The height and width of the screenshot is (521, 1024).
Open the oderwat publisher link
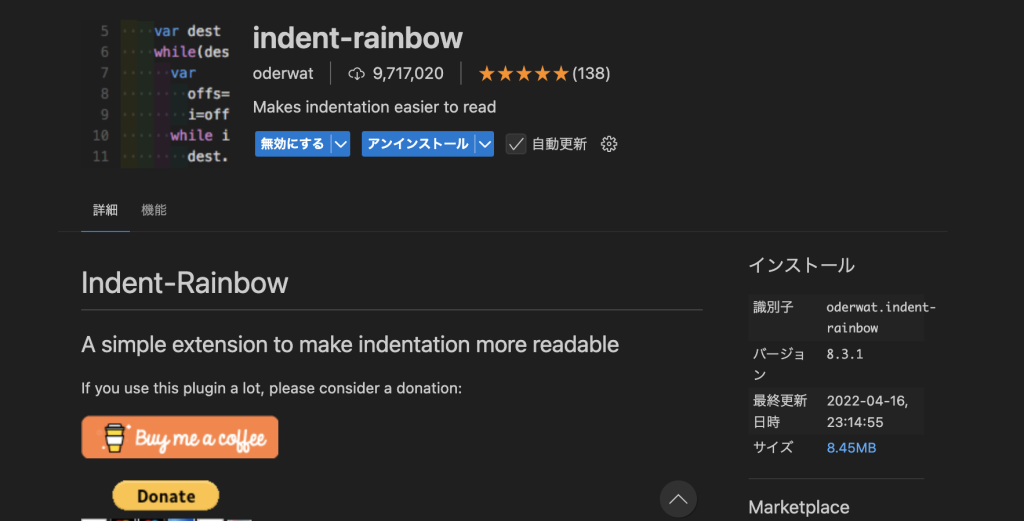(283, 74)
